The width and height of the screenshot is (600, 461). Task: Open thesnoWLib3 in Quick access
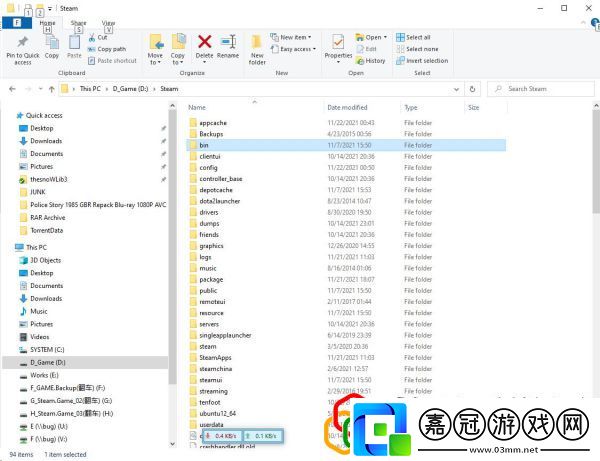click(48, 179)
